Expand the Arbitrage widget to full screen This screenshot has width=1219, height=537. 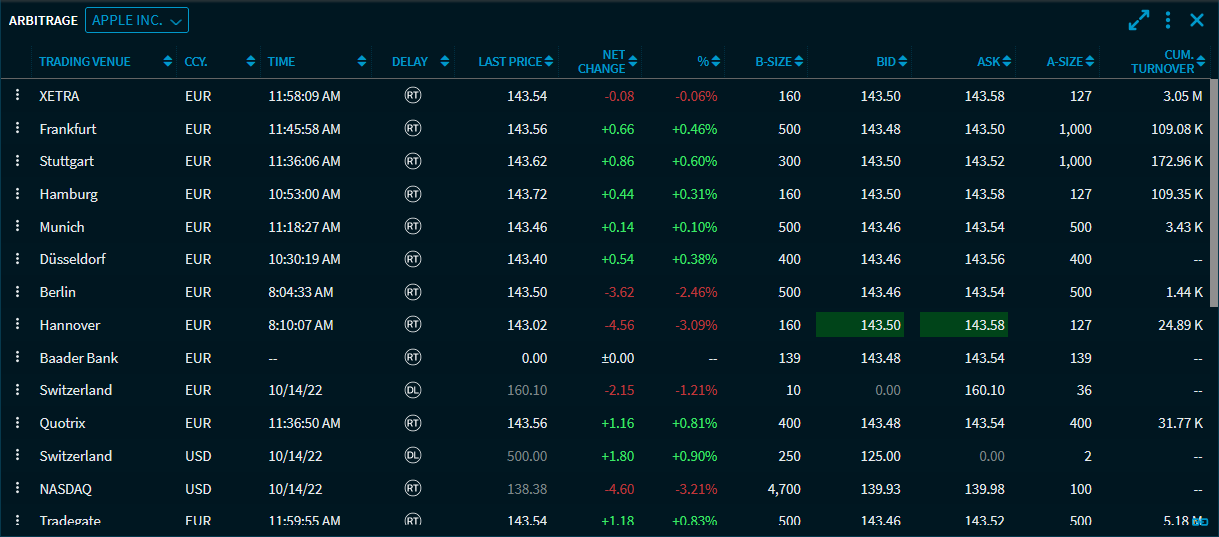tap(1138, 20)
